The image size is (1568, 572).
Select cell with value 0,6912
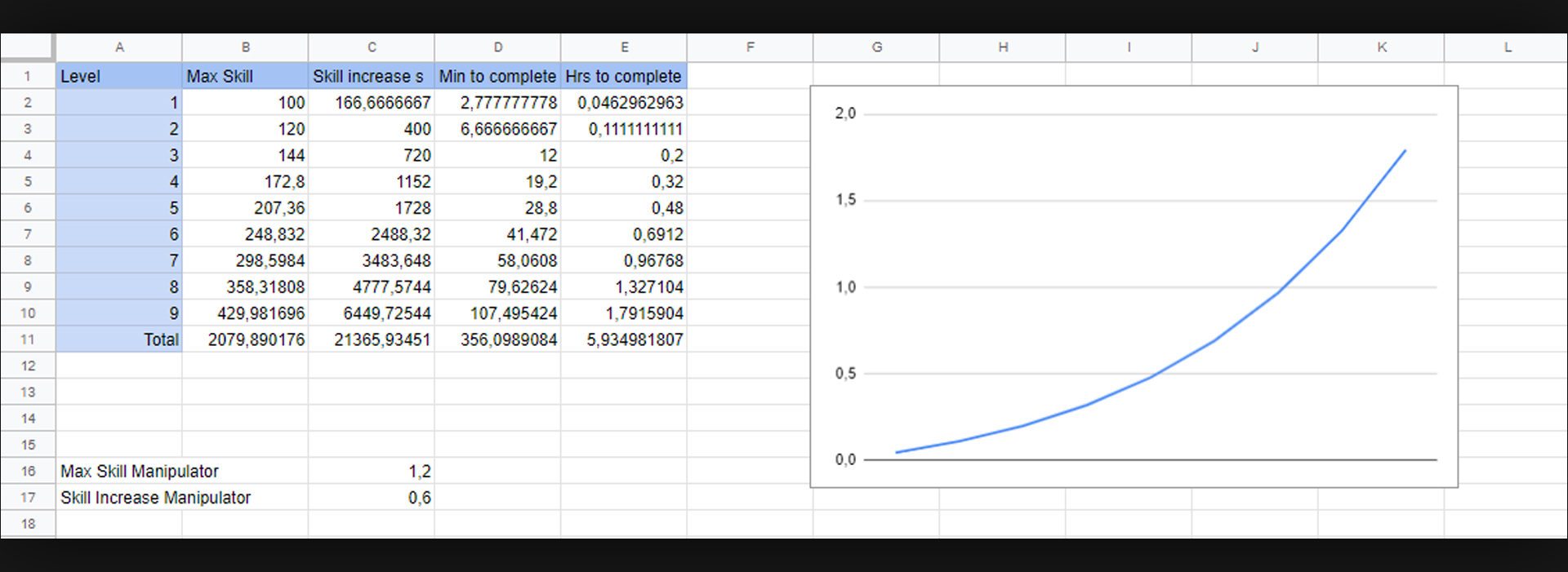click(x=624, y=234)
